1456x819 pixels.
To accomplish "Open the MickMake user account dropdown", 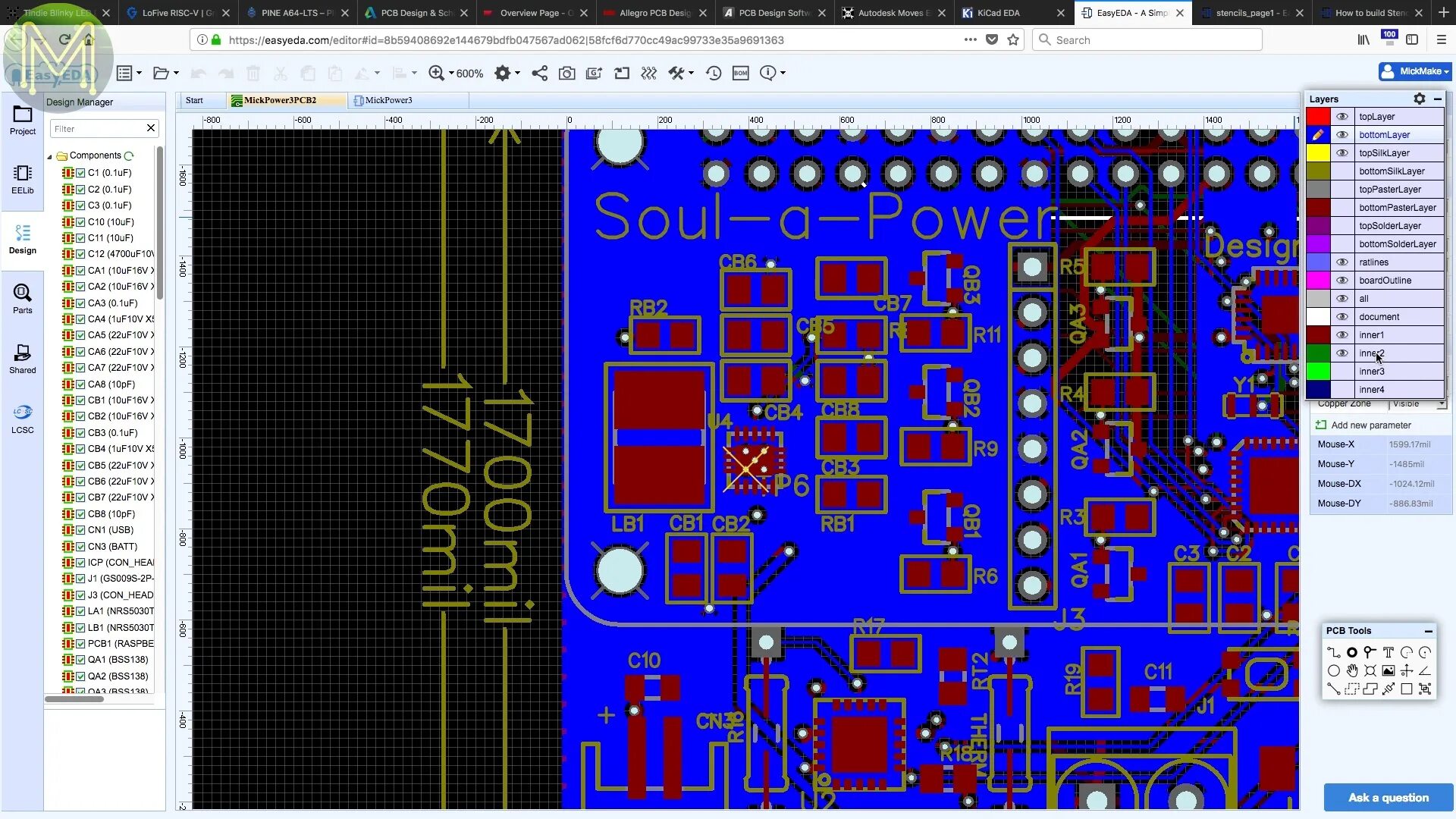I will (x=1414, y=71).
